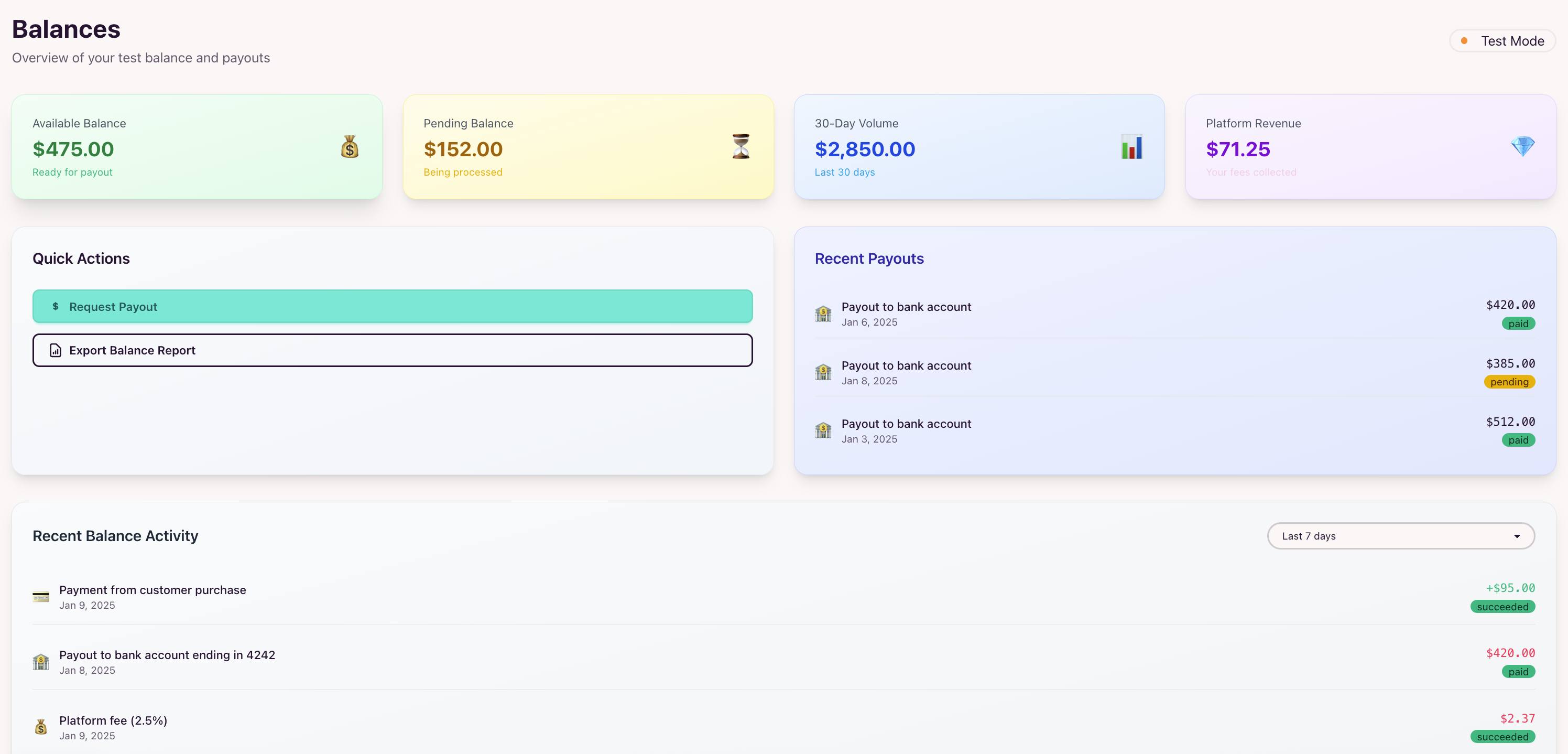Viewport: 1568px width, 754px height.
Task: Click Export Balance Report button
Action: point(393,350)
